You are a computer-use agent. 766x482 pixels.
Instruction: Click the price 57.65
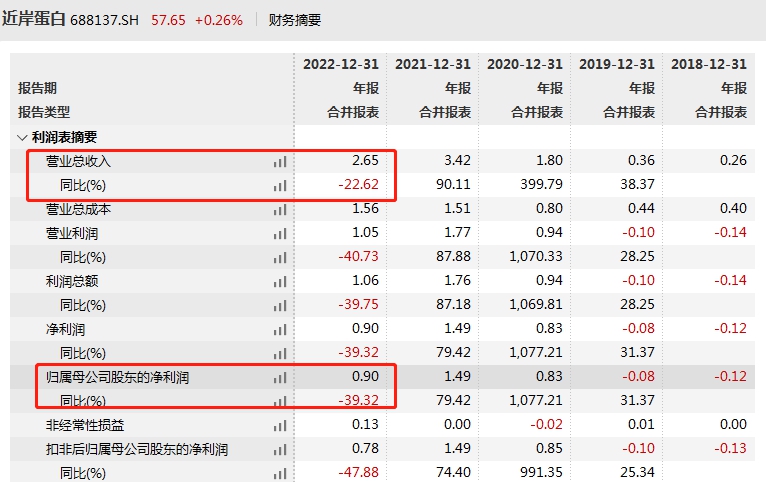(x=169, y=20)
